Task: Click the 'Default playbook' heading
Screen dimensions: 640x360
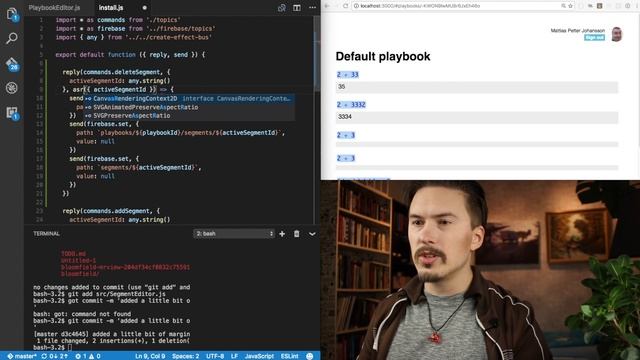Action: (x=383, y=56)
